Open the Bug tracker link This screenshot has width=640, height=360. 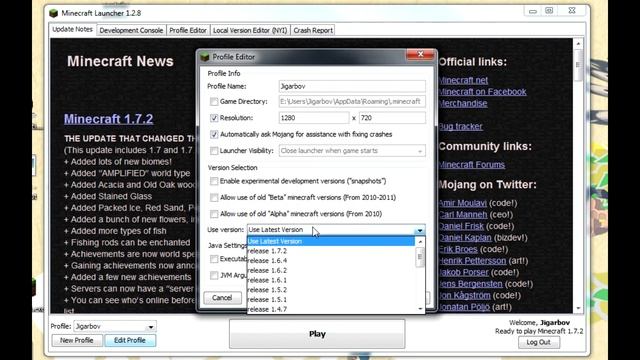460,127
